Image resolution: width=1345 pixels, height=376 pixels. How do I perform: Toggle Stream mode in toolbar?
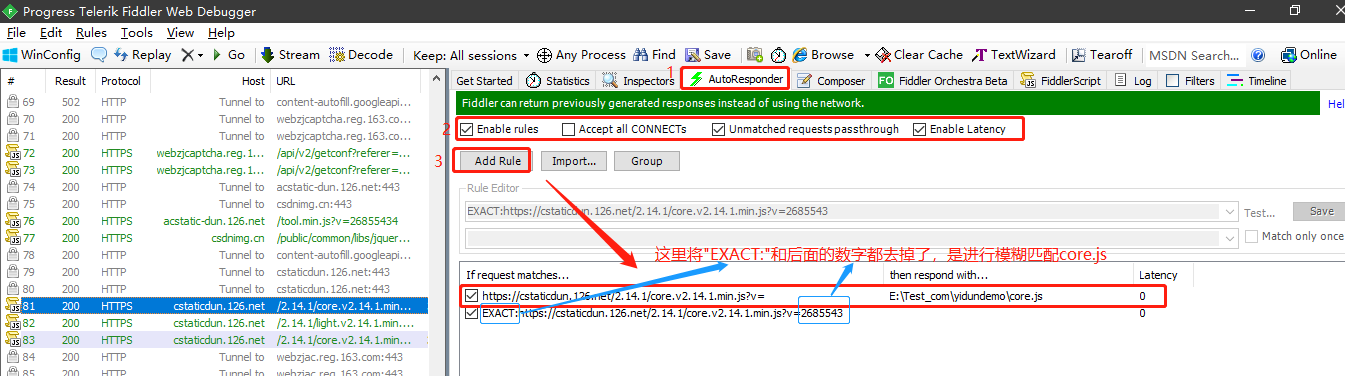pyautogui.click(x=290, y=55)
